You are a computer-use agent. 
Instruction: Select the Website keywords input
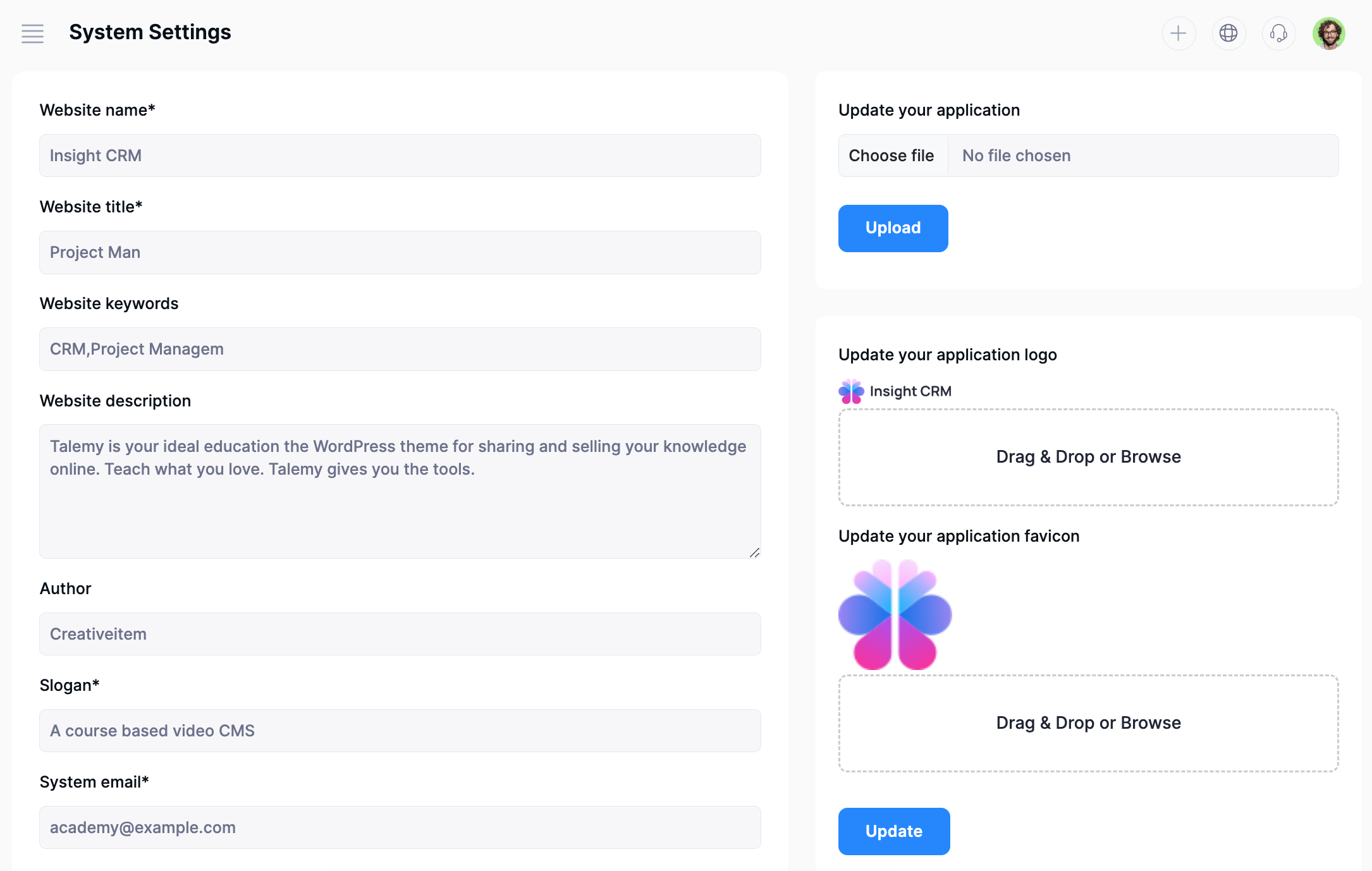(x=400, y=349)
